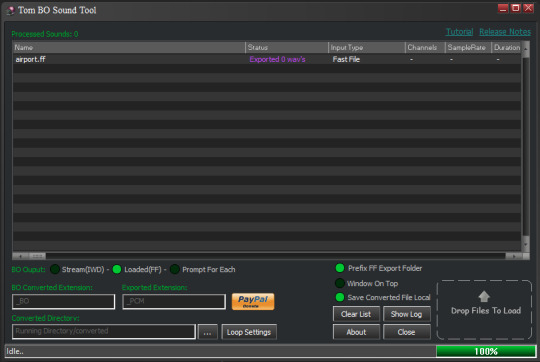Viewport: 540px width, 362px height.
Task: Open the About dialog
Action: (x=356, y=332)
